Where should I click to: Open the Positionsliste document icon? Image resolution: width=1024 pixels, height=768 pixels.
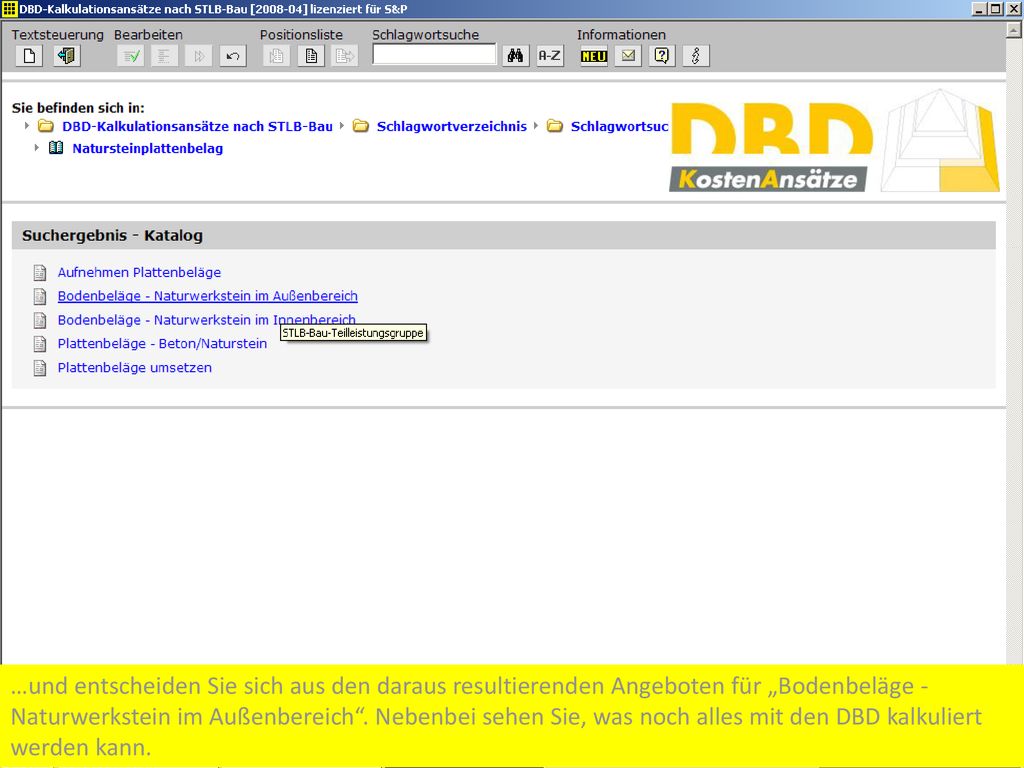311,56
